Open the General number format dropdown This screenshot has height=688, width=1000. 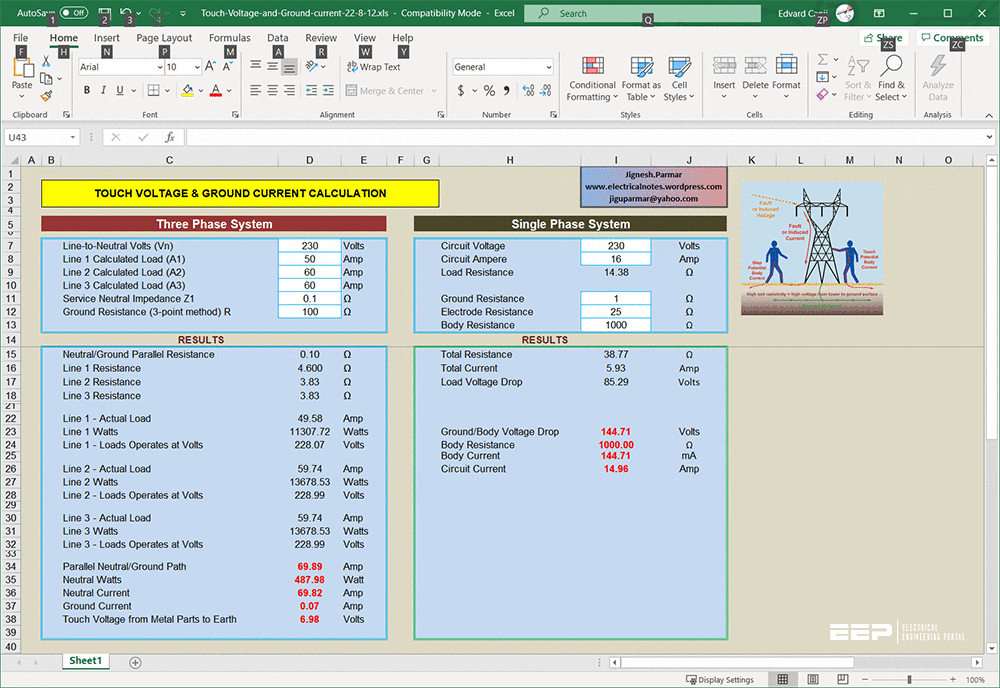pyautogui.click(x=548, y=67)
